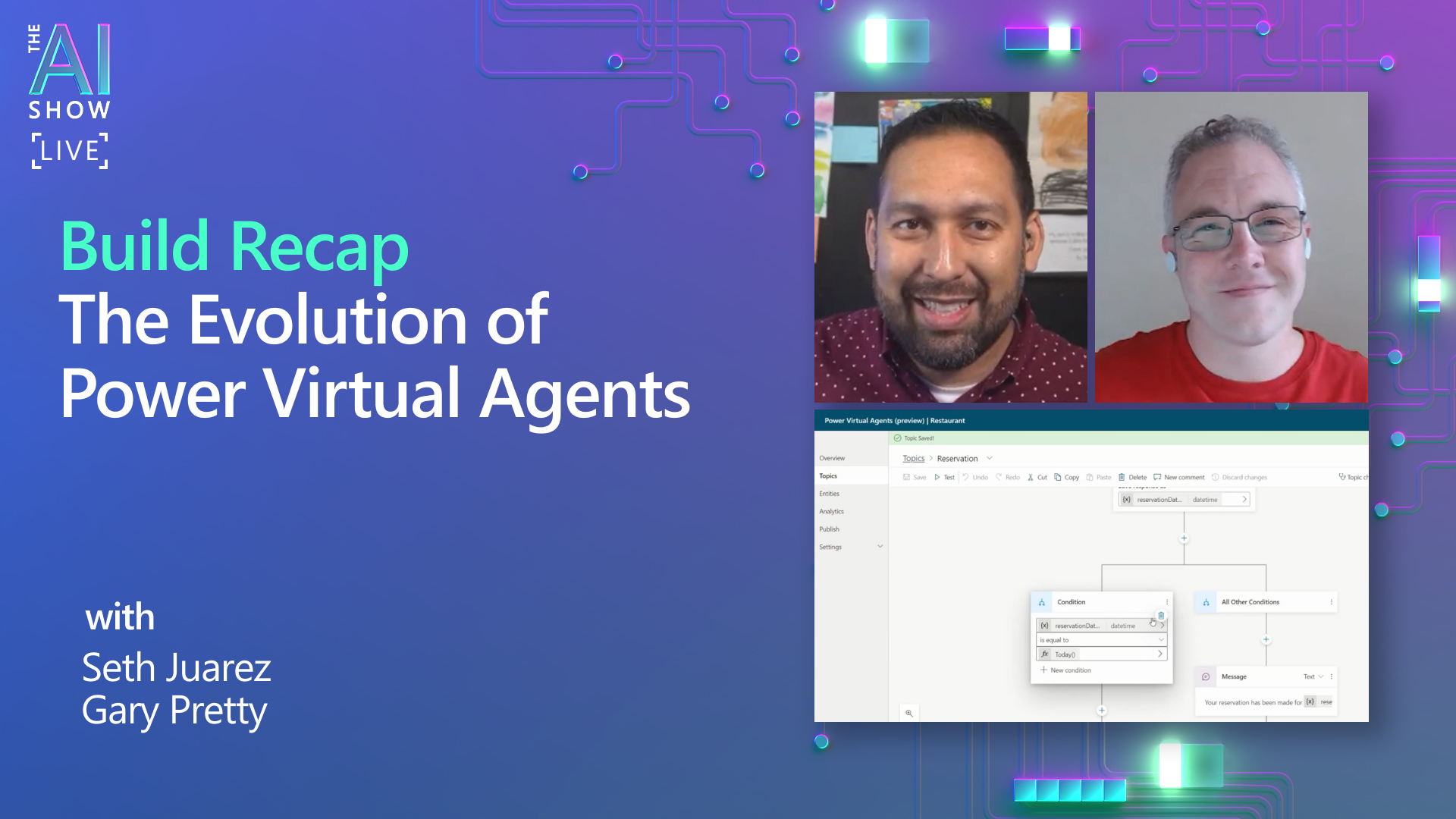Open the 'is equal to' operator dropdown
The width and height of the screenshot is (1456, 819).
pos(1101,640)
